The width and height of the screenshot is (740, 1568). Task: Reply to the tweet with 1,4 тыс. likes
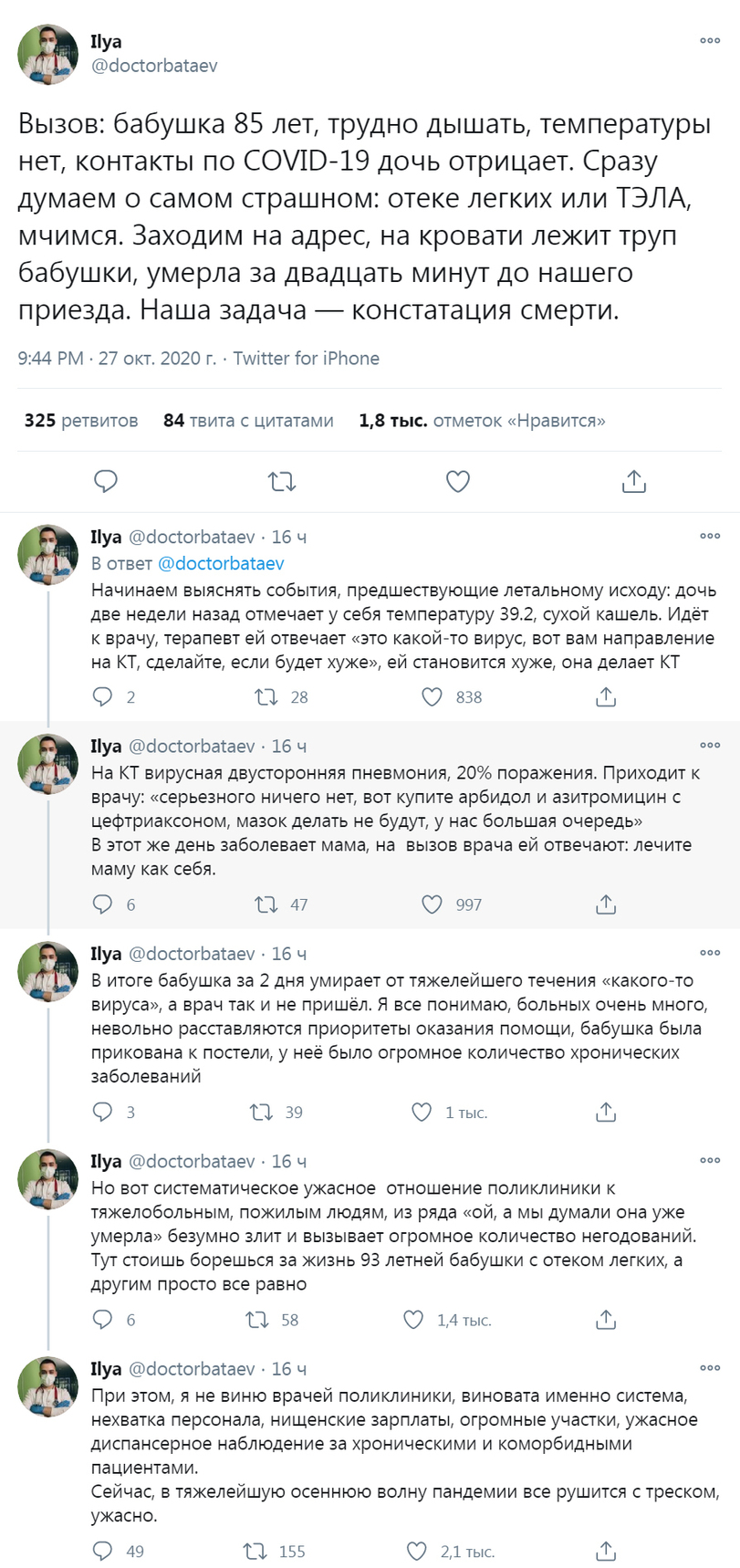103,1320
